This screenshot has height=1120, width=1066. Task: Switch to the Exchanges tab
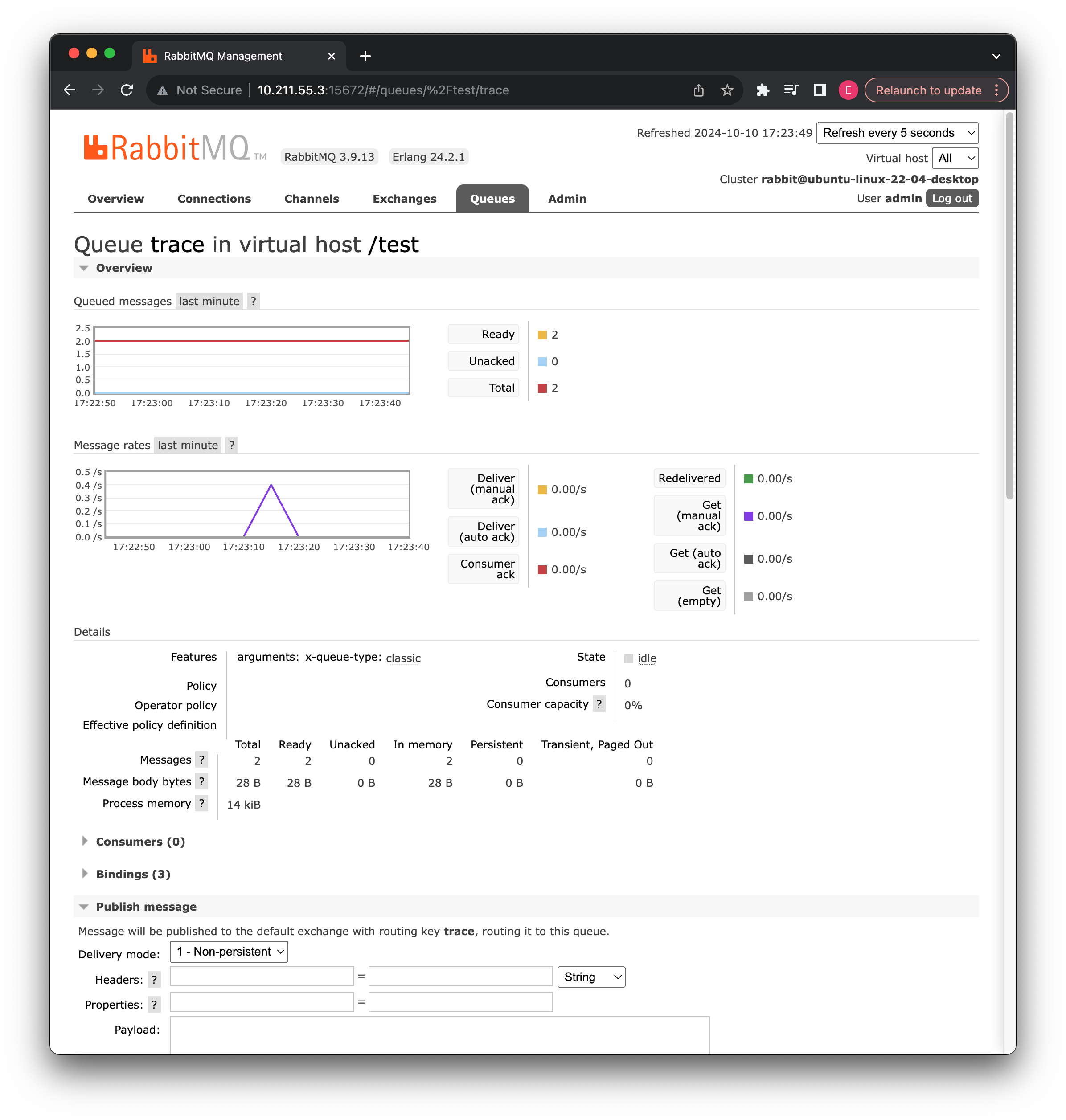[x=404, y=199]
